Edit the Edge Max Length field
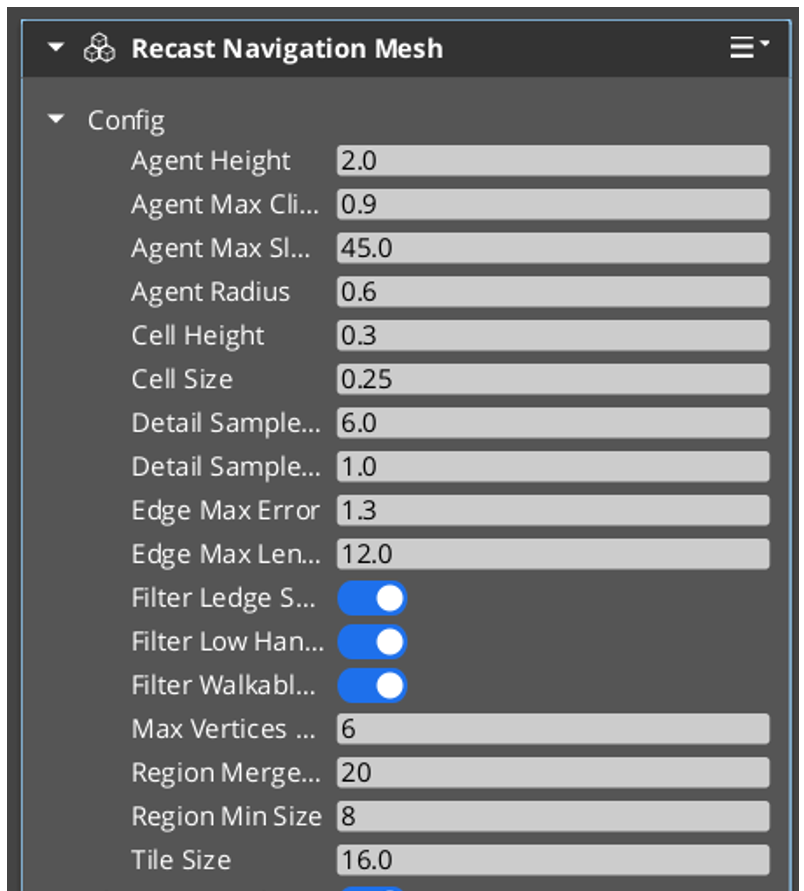The height and width of the screenshot is (891, 804). coord(552,554)
